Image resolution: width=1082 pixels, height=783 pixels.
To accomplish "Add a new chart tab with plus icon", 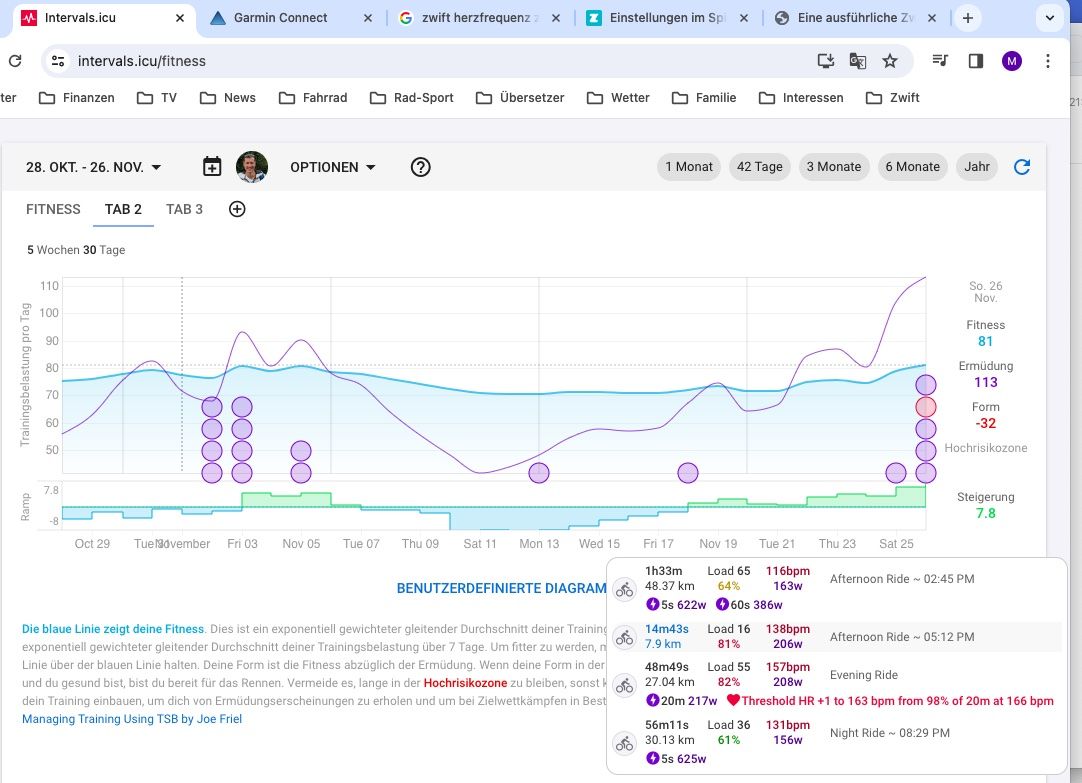I will click(237, 209).
